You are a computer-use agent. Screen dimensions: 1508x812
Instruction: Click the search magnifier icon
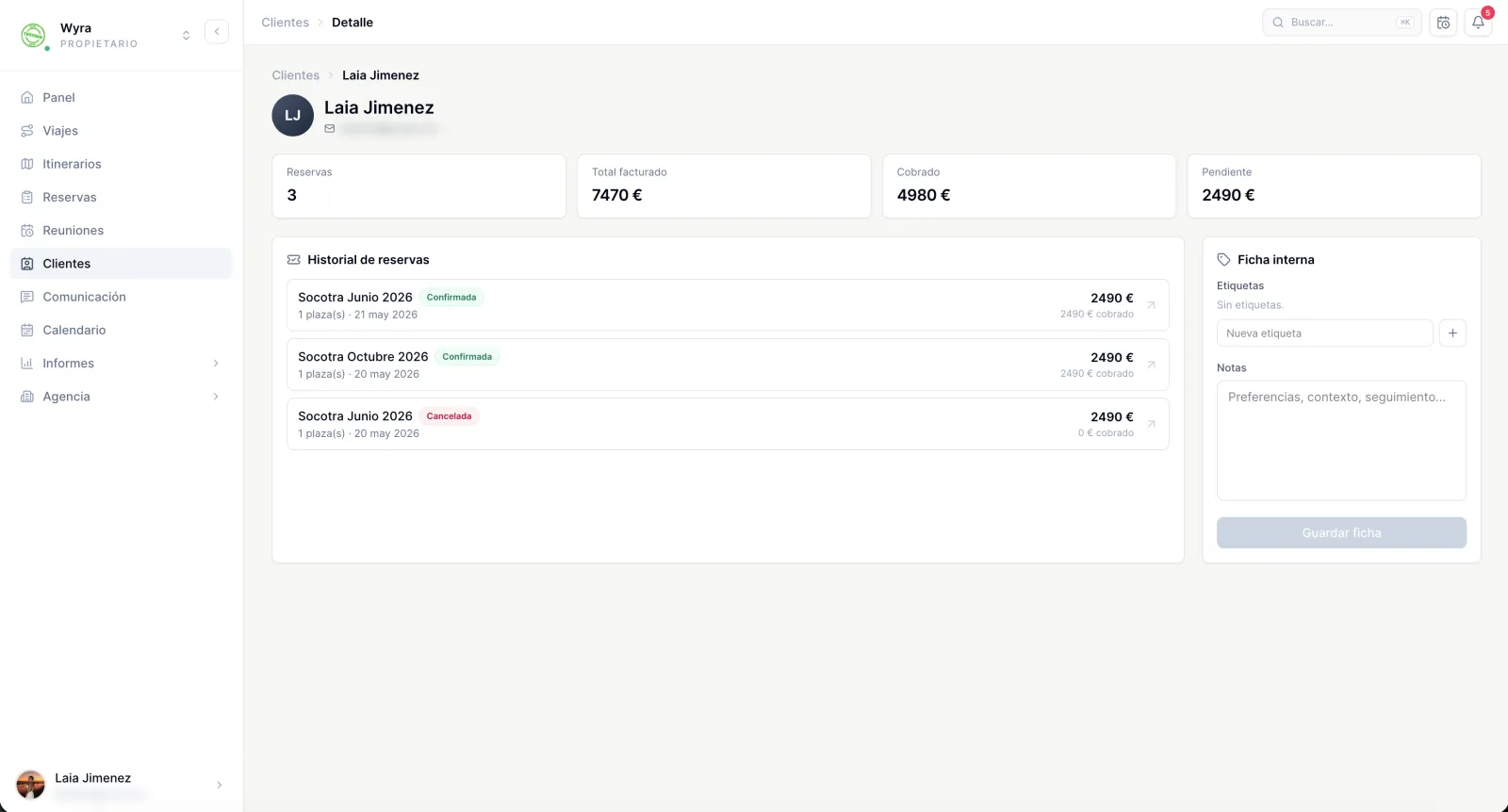[1278, 23]
